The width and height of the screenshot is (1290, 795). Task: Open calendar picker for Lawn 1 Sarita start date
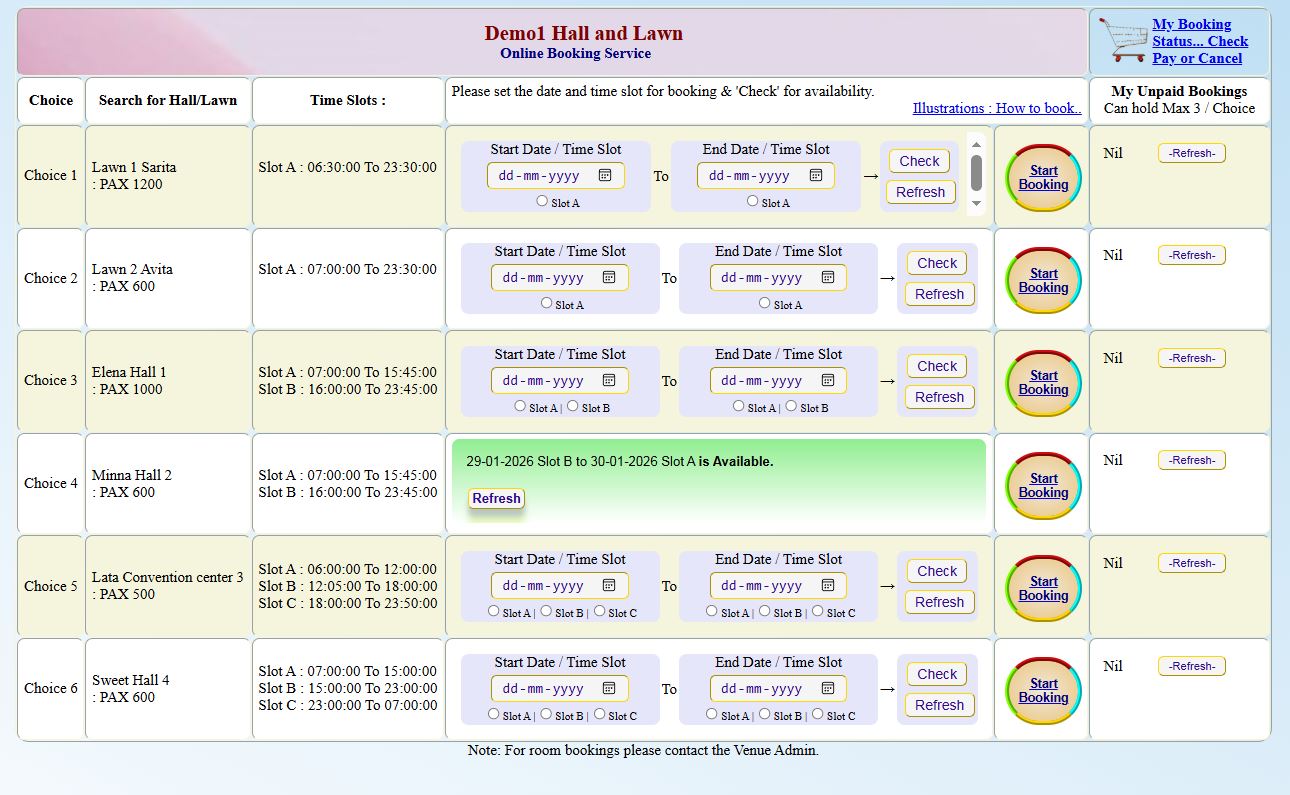pyautogui.click(x=605, y=175)
